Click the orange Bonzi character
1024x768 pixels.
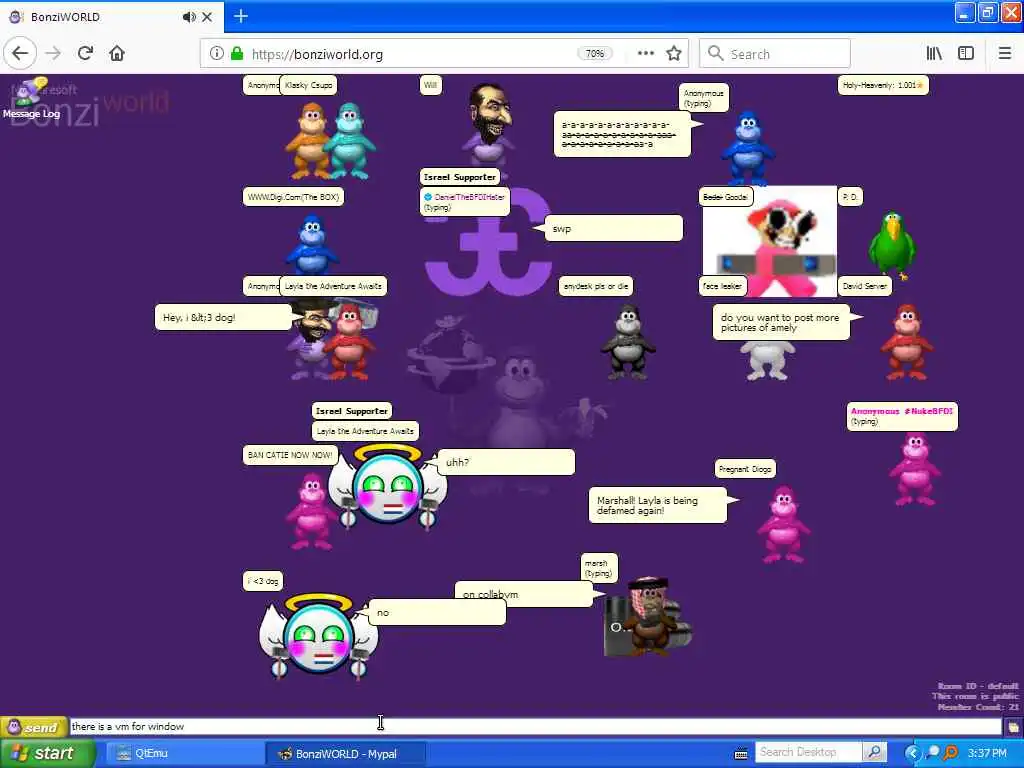(310, 140)
